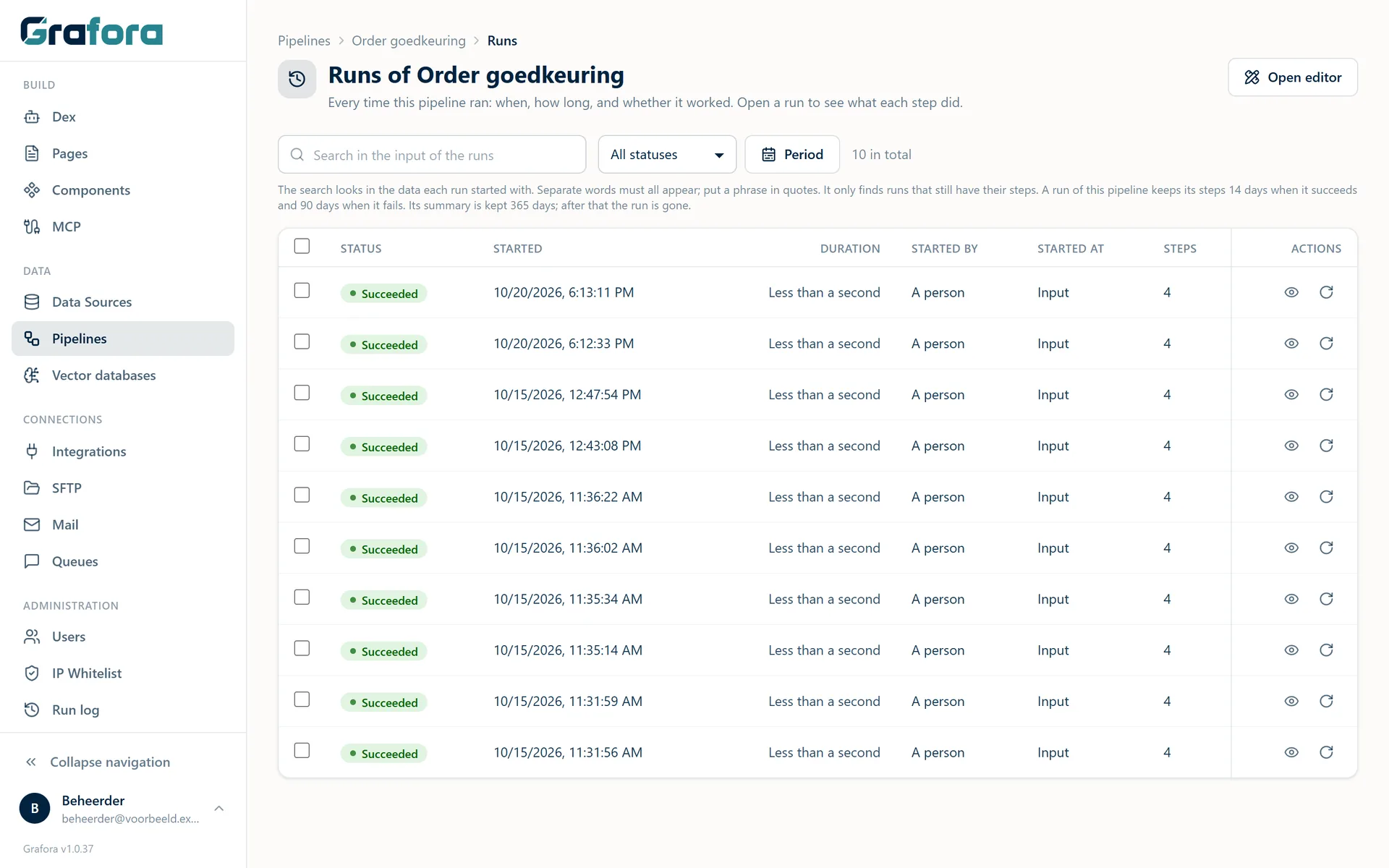Click the search magnifier icon
This screenshot has height=868, width=1389.
(x=297, y=155)
